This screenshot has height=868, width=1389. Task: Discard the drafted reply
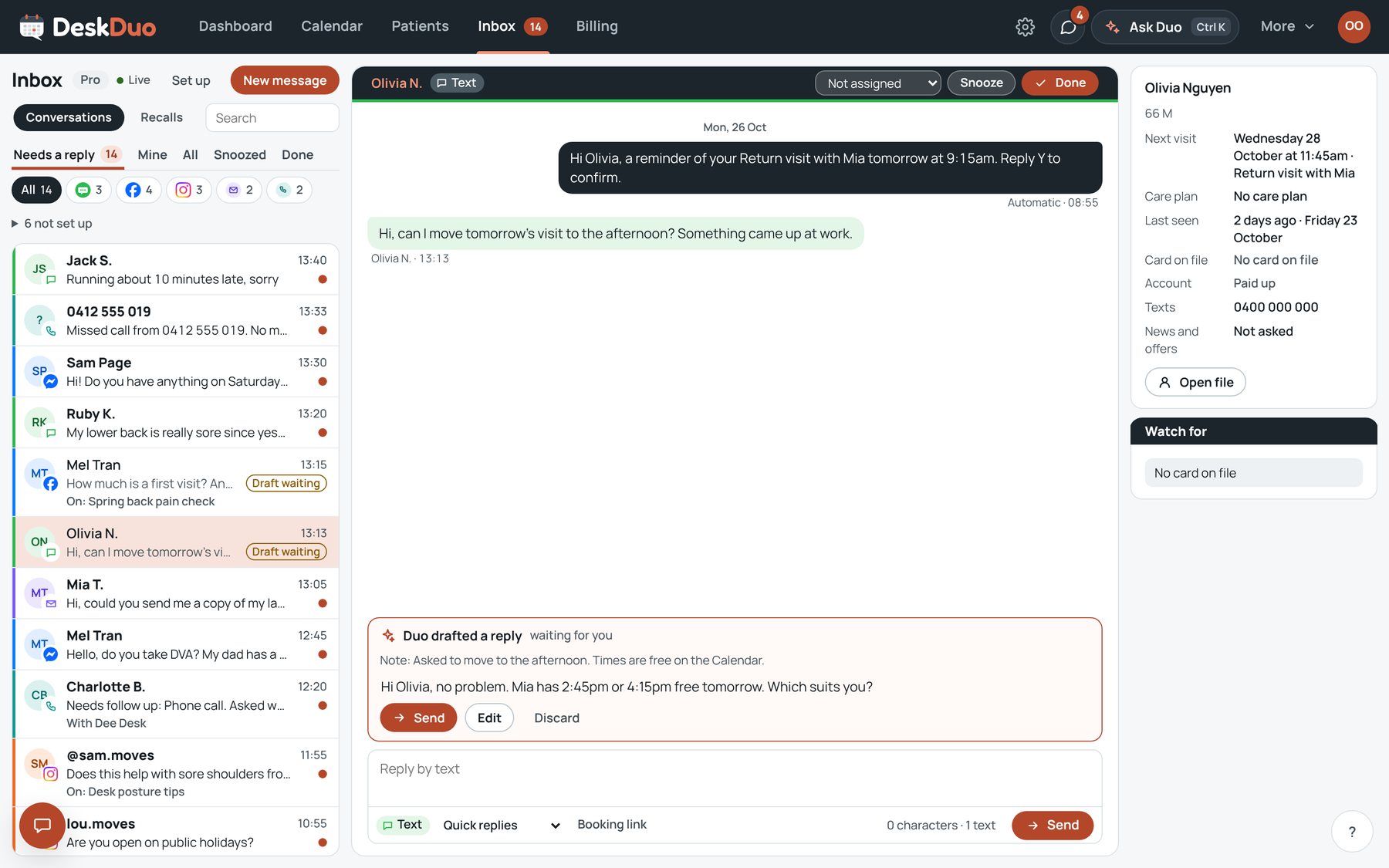pyautogui.click(x=556, y=718)
